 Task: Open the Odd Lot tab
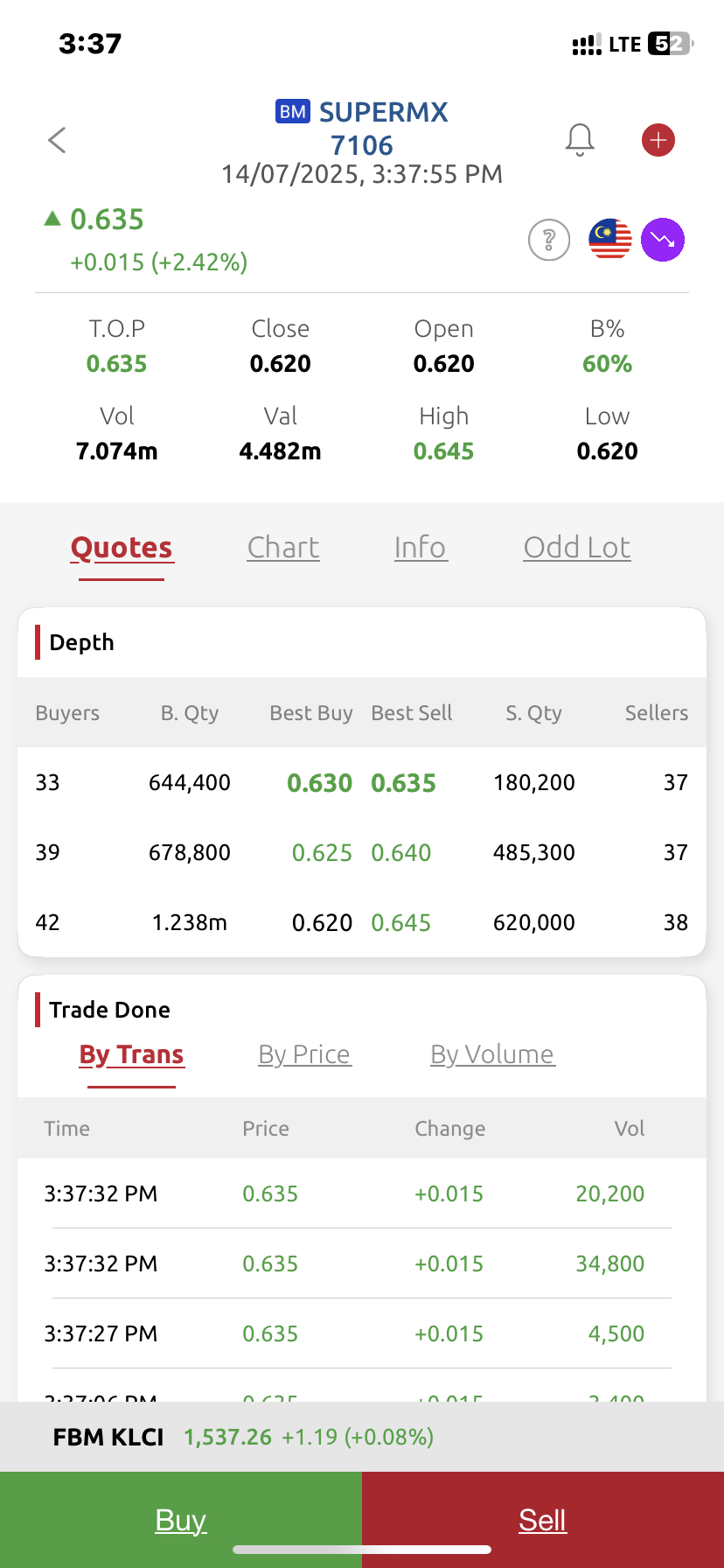pos(577,548)
